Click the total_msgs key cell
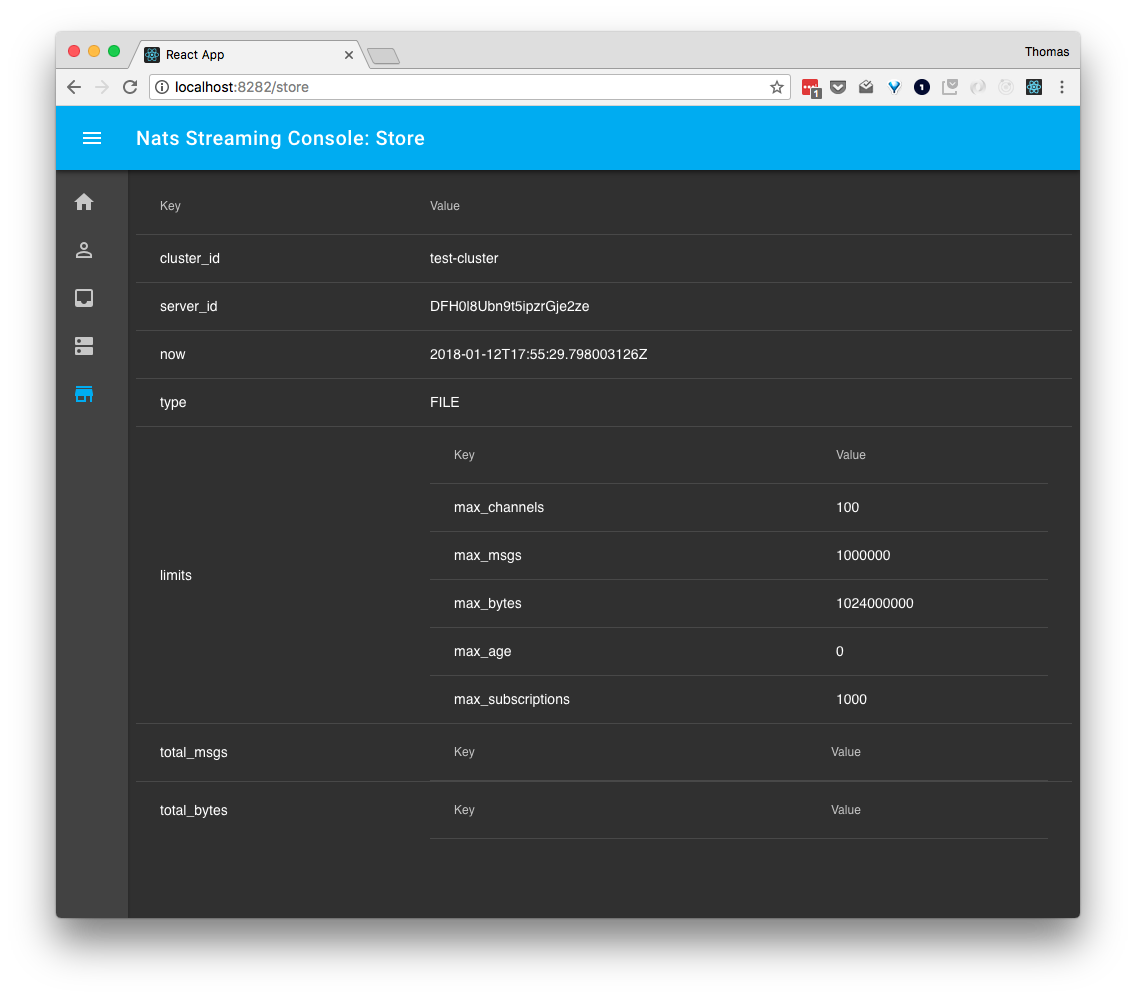1136x998 pixels. tap(193, 752)
